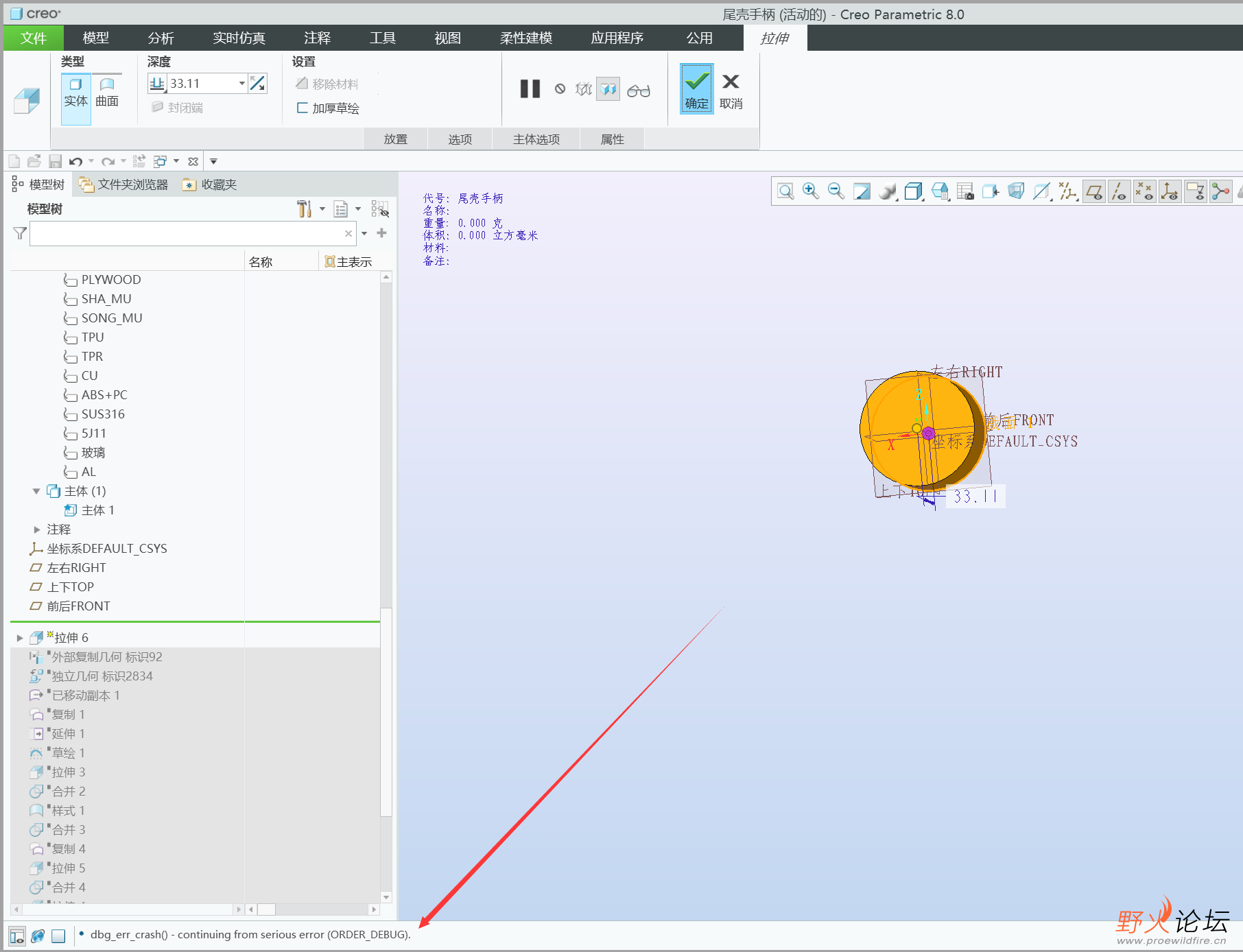This screenshot has height=952, width=1243.
Task: Open the 主体选项 panel
Action: tap(536, 139)
